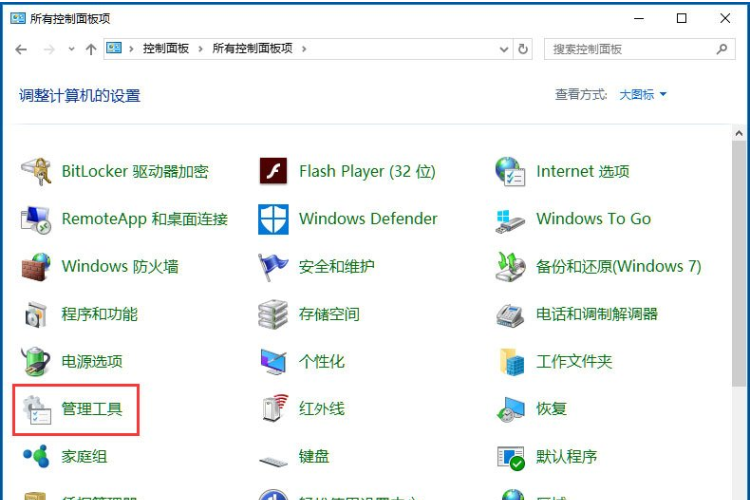Expand the chevron before 控制面板 breadcrumb
Viewport: 750px width, 500px height.
(131, 49)
